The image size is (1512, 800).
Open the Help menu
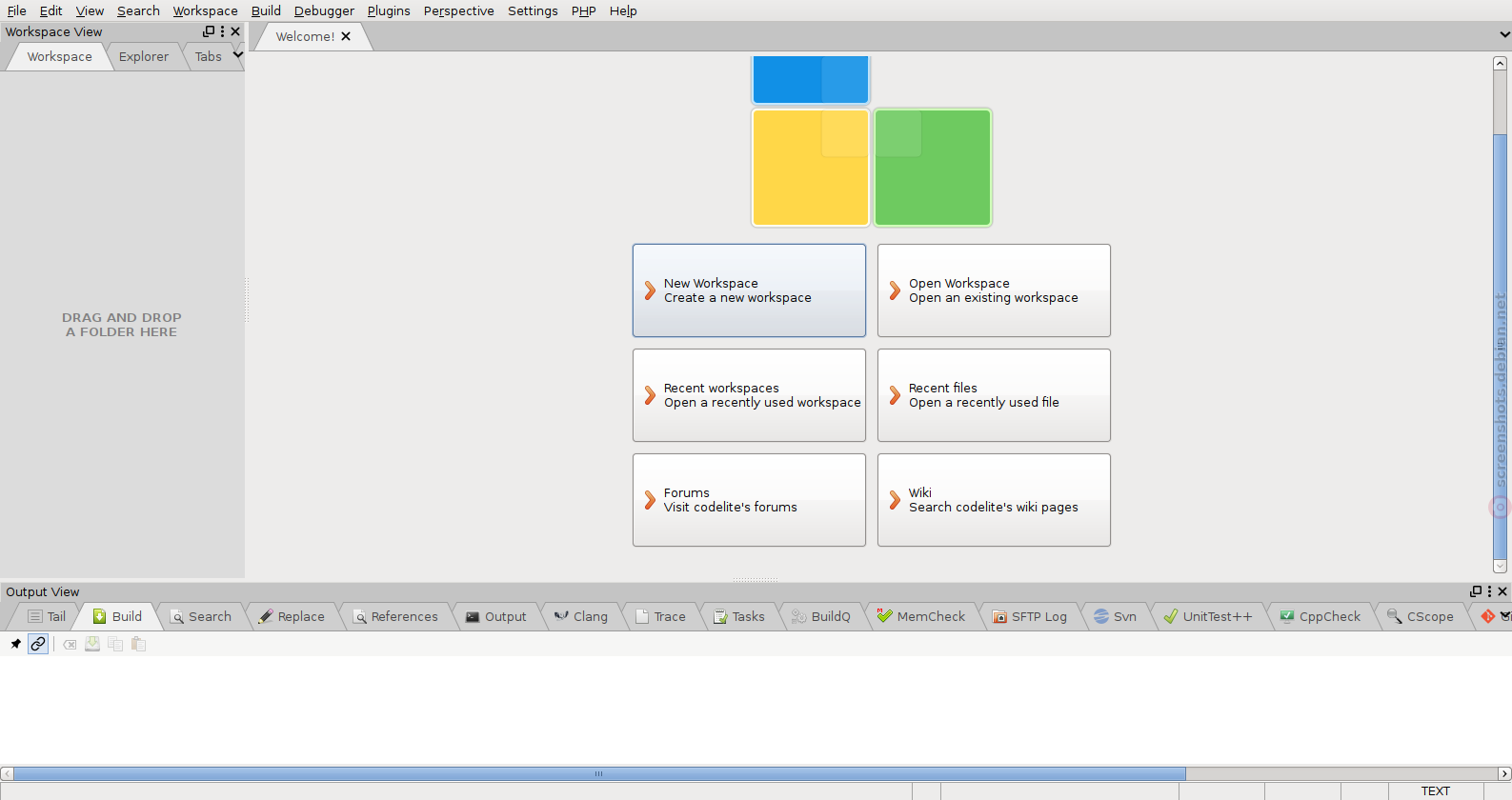(x=623, y=10)
